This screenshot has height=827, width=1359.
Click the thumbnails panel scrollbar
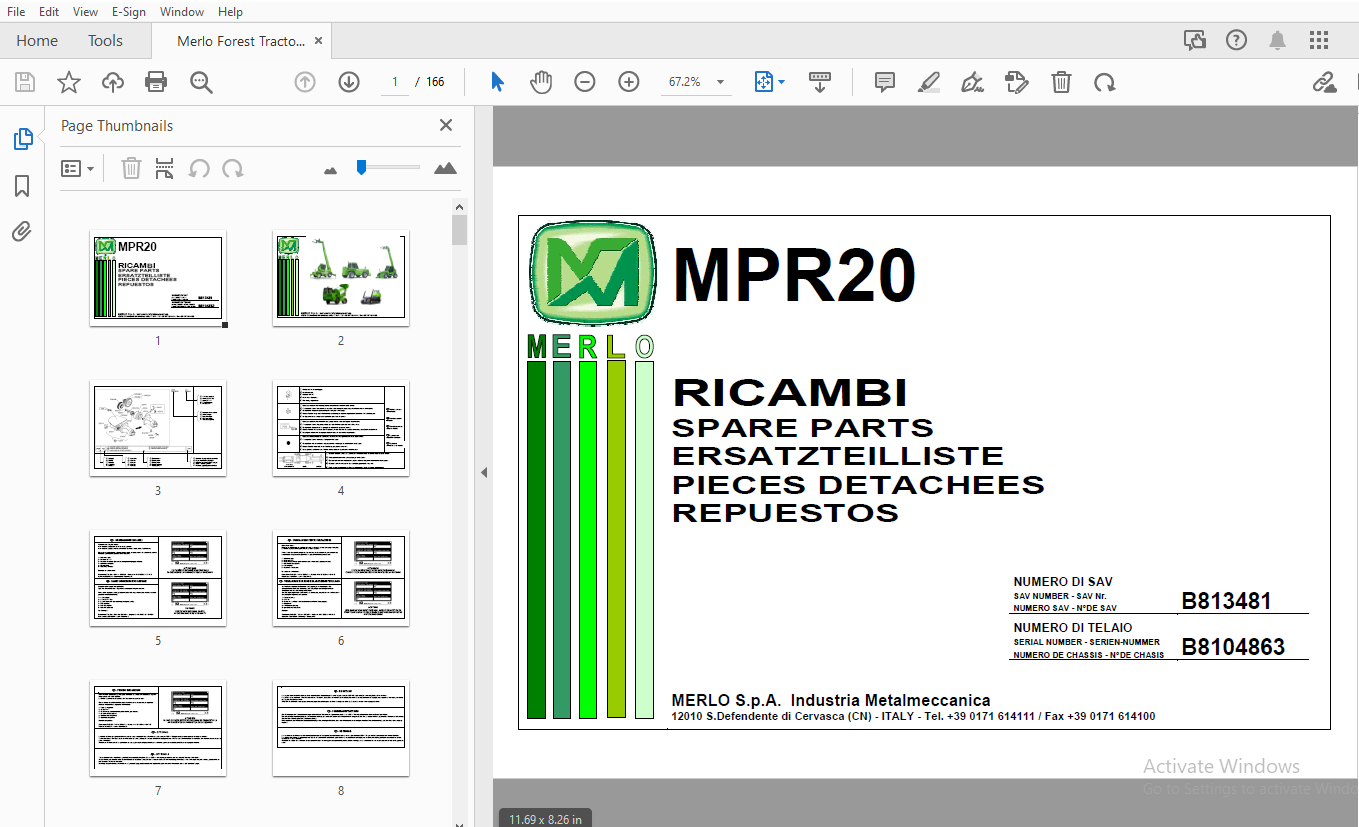pyautogui.click(x=459, y=230)
